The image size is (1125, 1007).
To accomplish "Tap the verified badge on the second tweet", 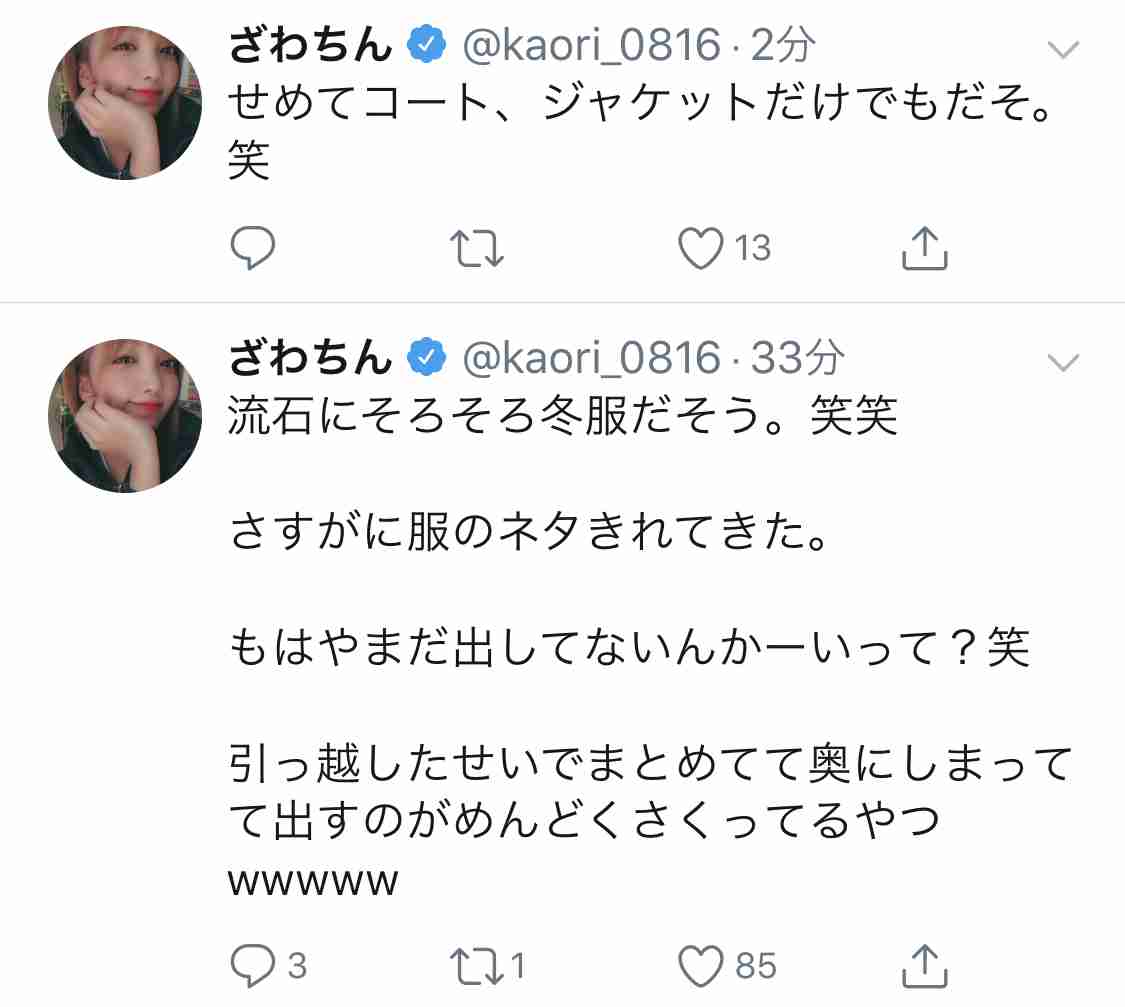I will 427,357.
